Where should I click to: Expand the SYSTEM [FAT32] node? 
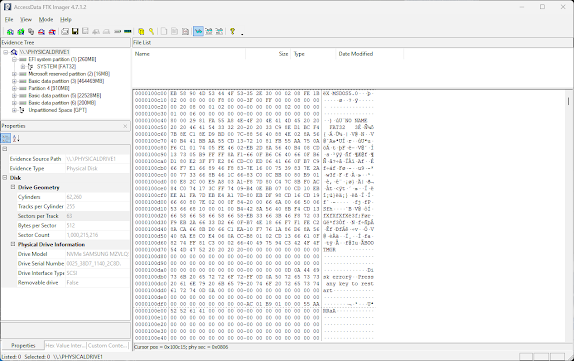23,67
